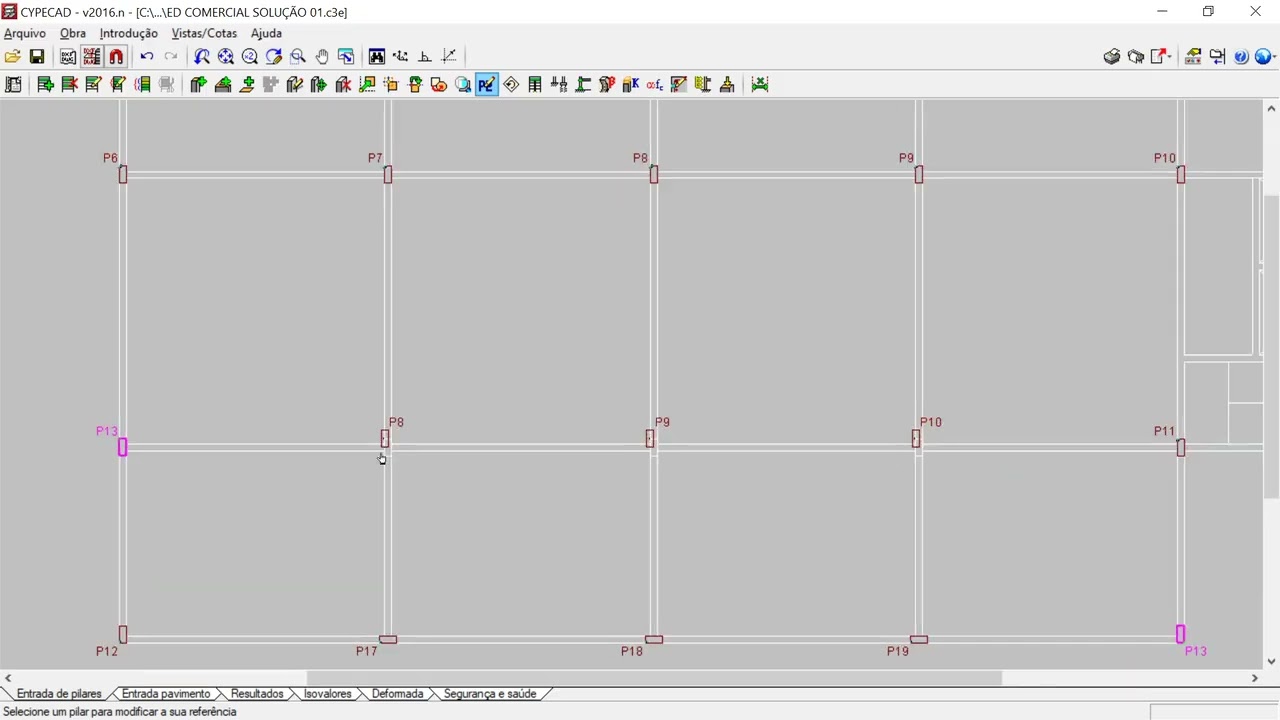
Task: Click the pillar with red X delete icon
Action: tap(343, 85)
